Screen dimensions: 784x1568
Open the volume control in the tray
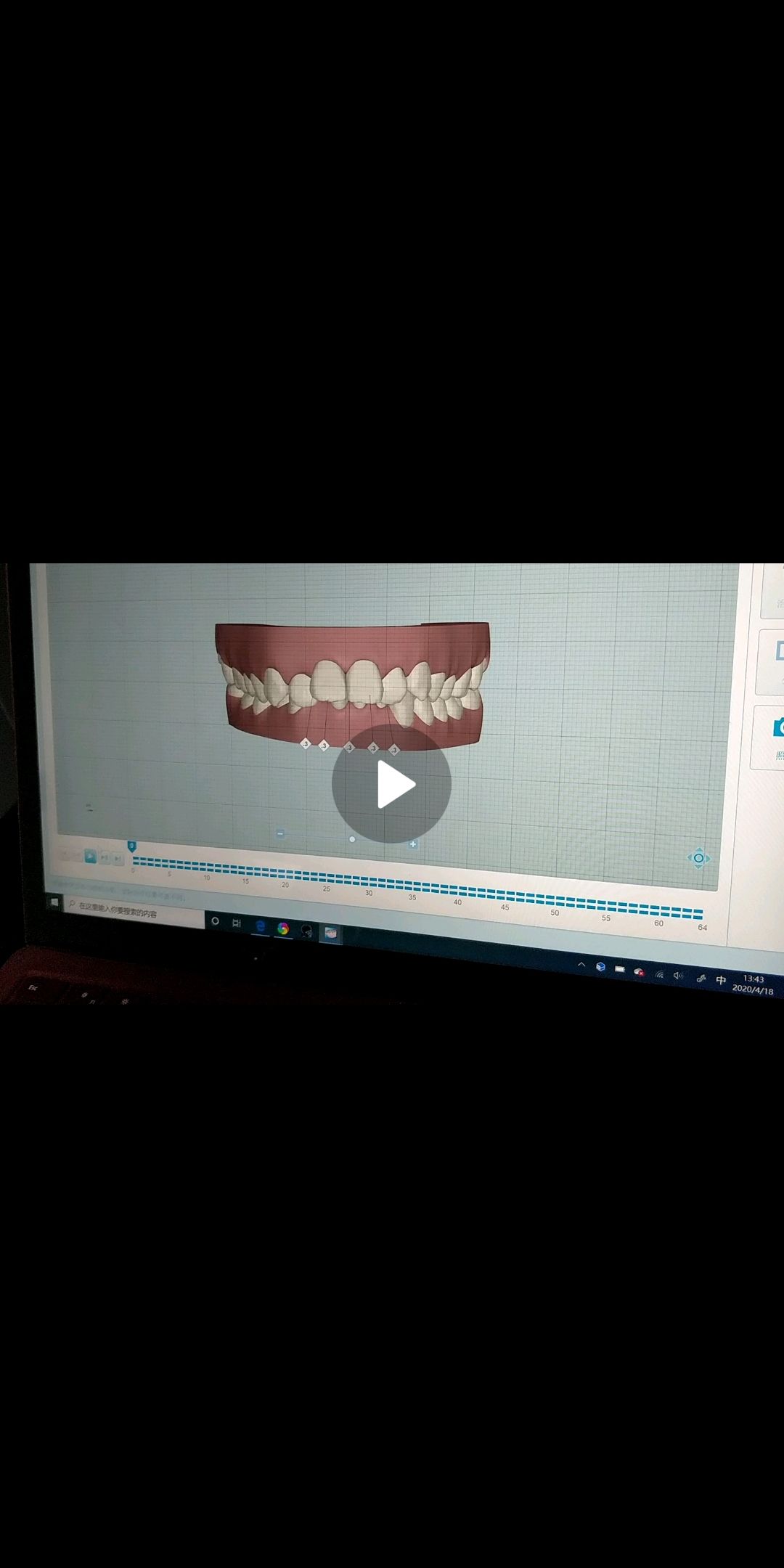point(678,976)
